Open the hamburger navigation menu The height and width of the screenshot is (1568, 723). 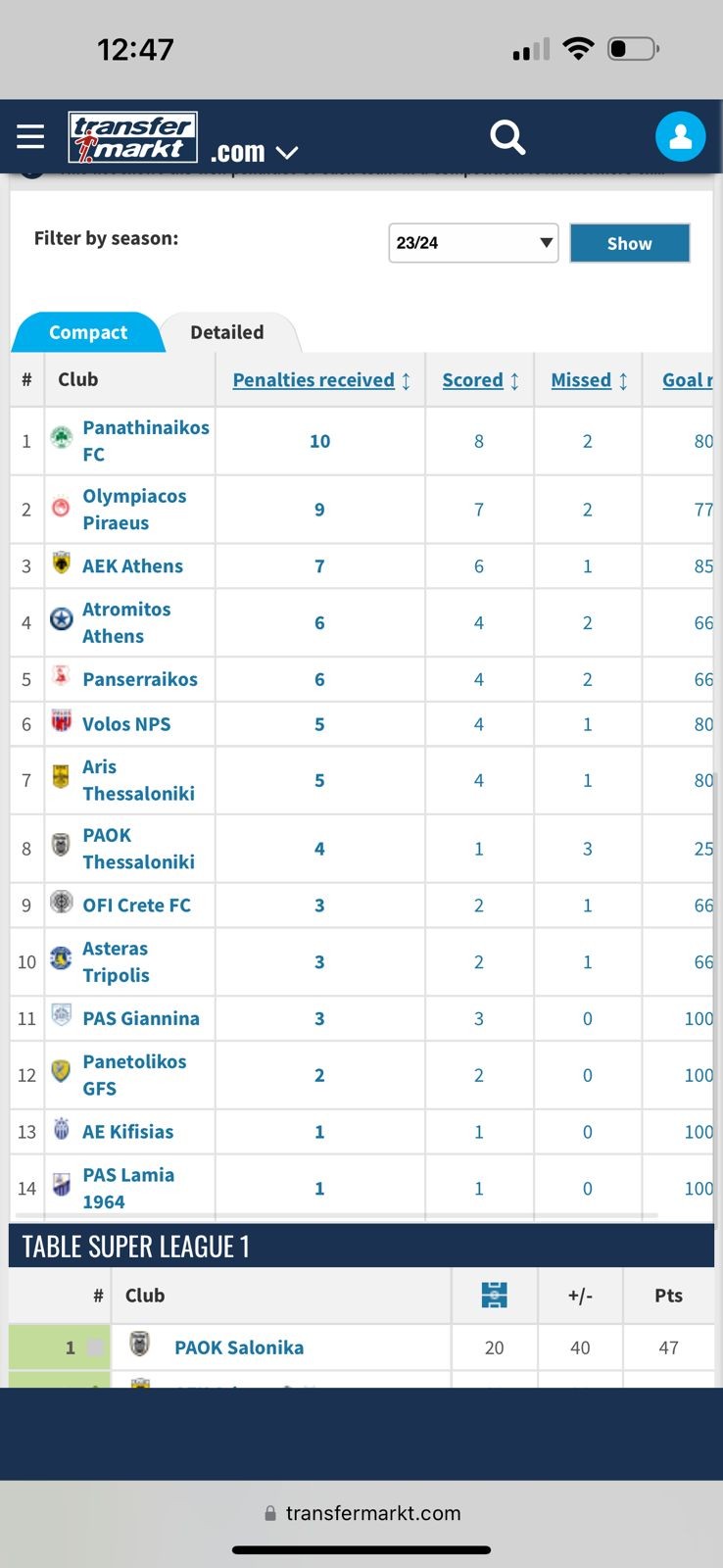click(30, 136)
